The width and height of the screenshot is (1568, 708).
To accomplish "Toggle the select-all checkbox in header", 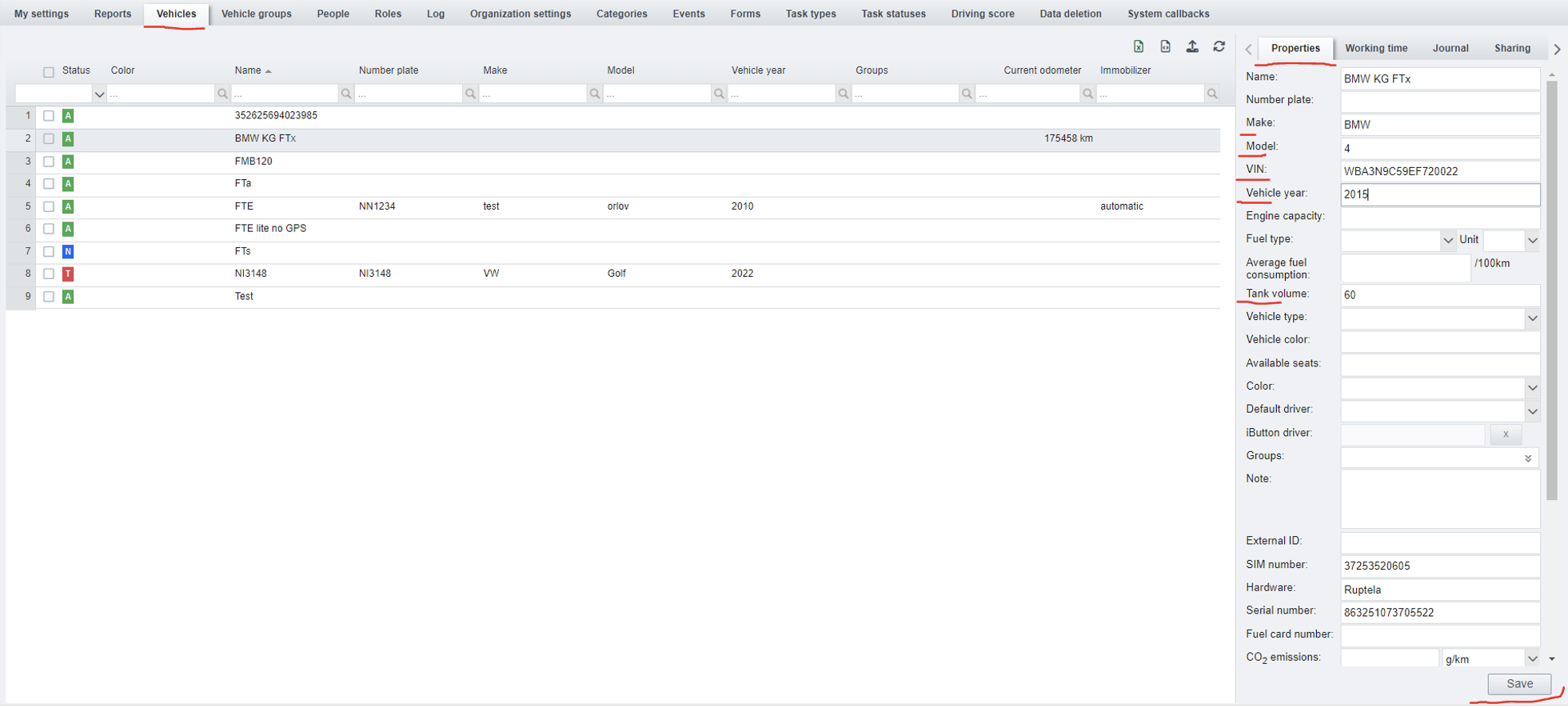I will click(49, 72).
